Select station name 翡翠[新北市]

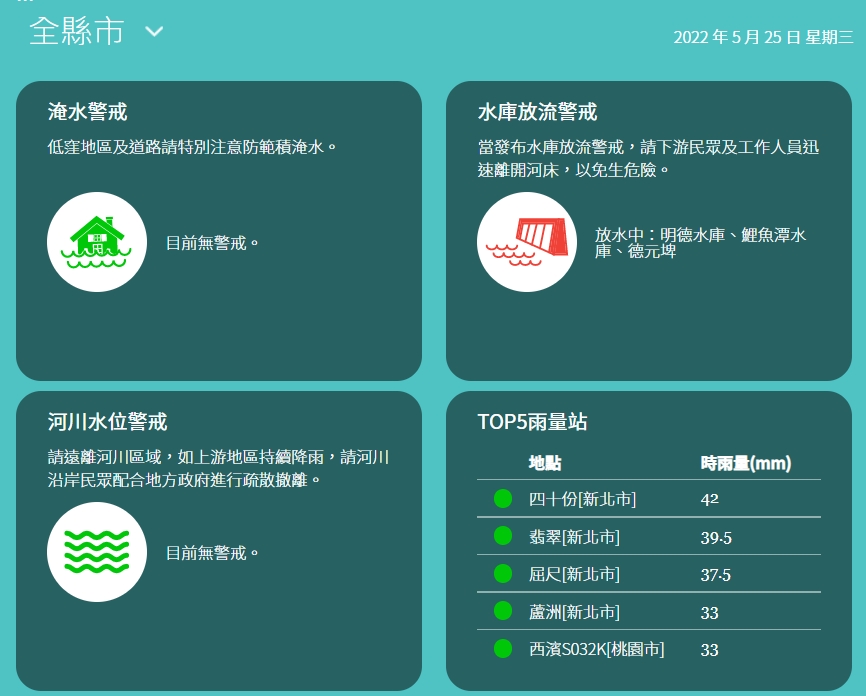pyautogui.click(x=574, y=536)
